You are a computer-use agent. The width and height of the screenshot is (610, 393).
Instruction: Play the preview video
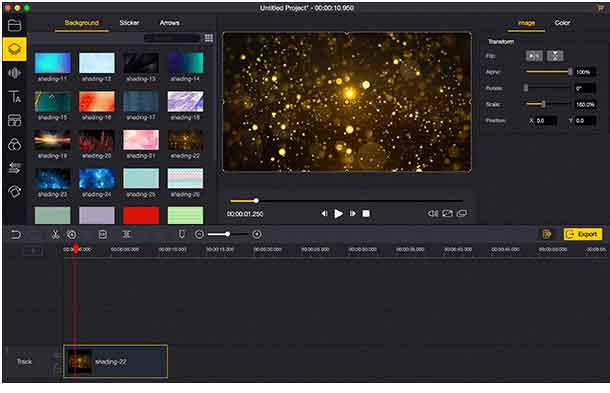coord(338,214)
